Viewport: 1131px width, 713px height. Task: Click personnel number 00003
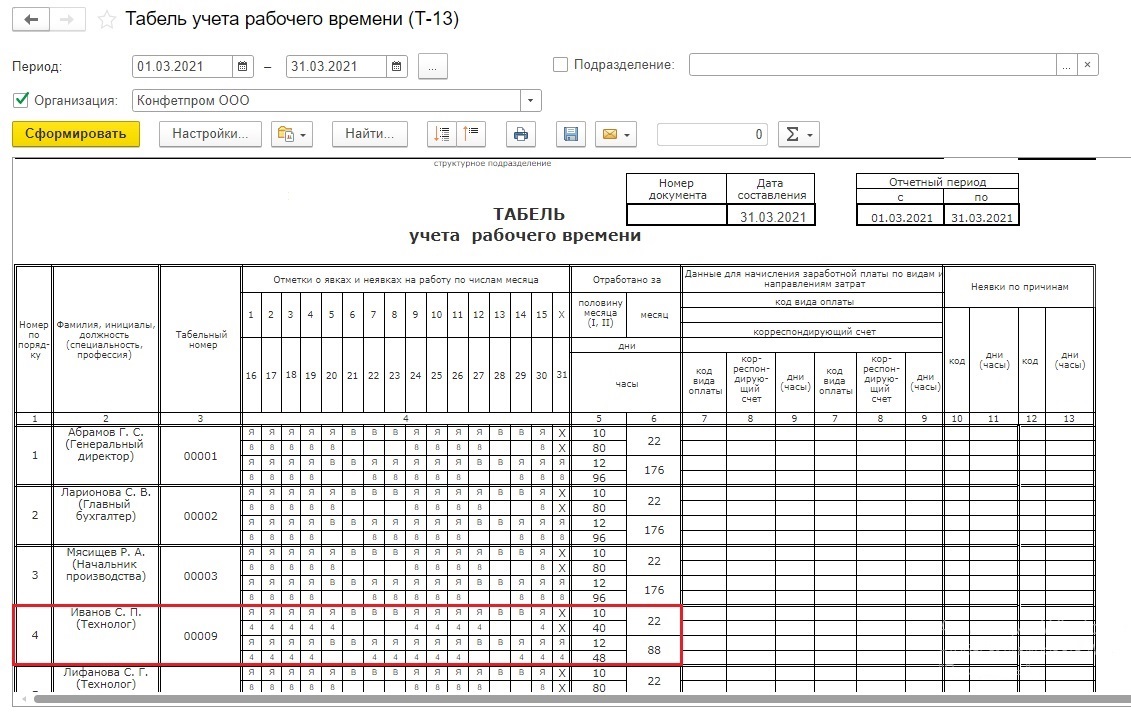[201, 576]
